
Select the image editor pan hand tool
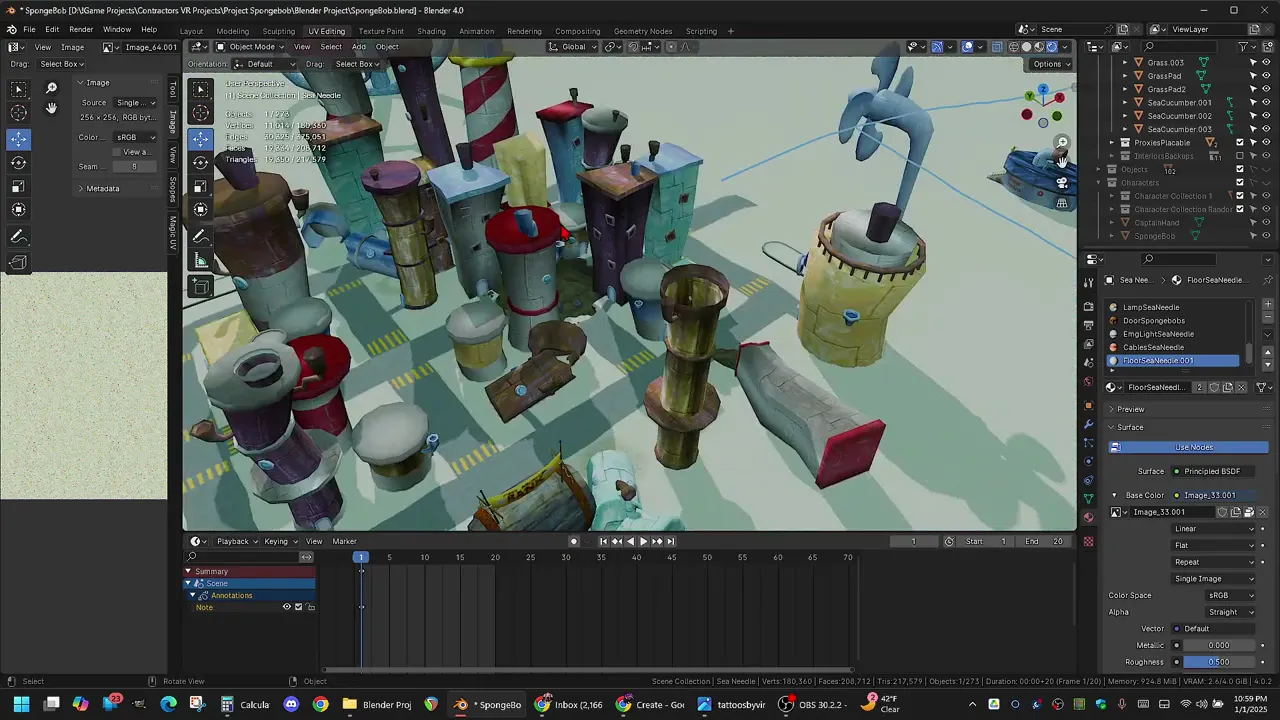(x=51, y=108)
